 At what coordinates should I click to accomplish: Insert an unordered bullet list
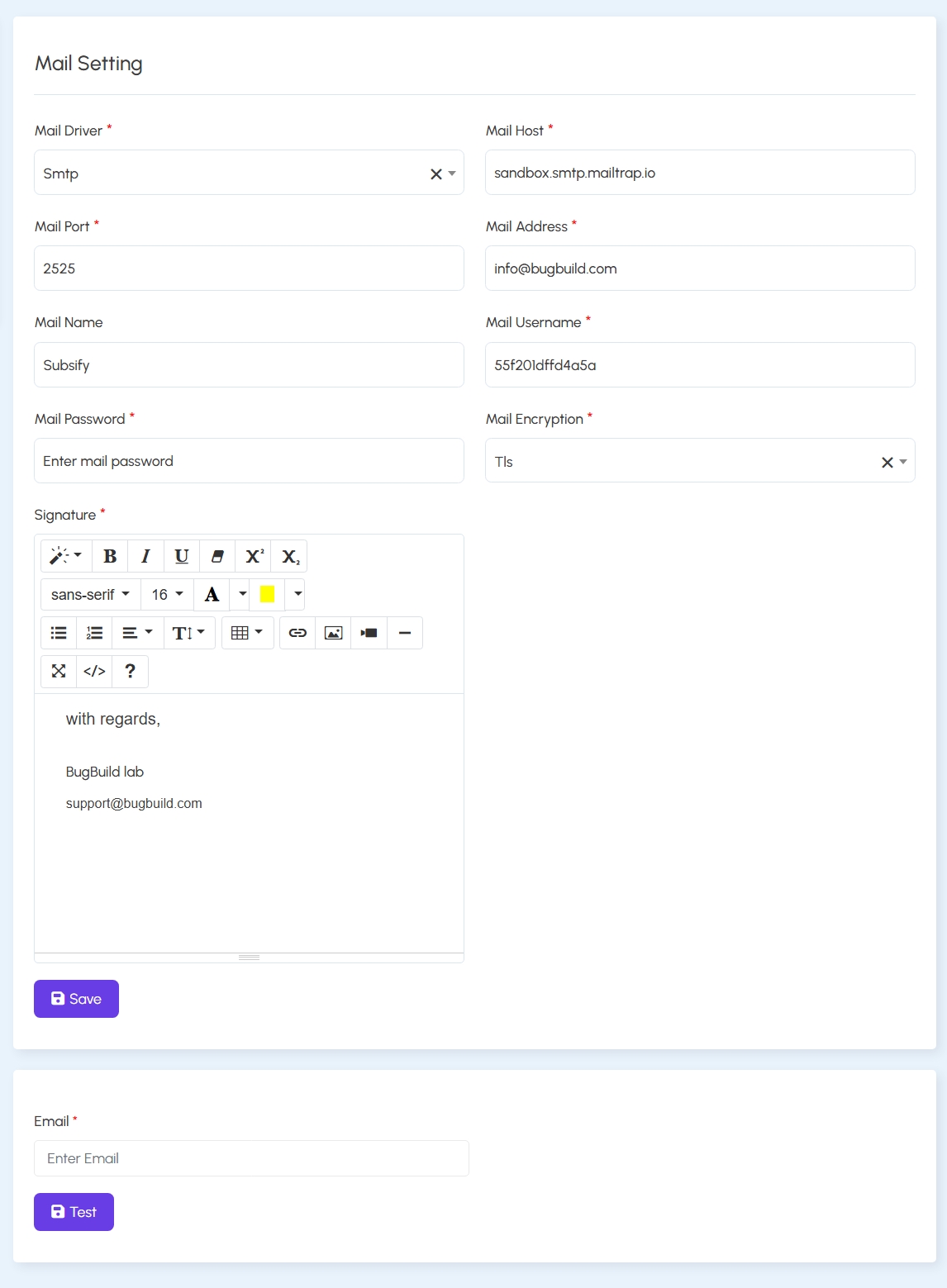59,633
